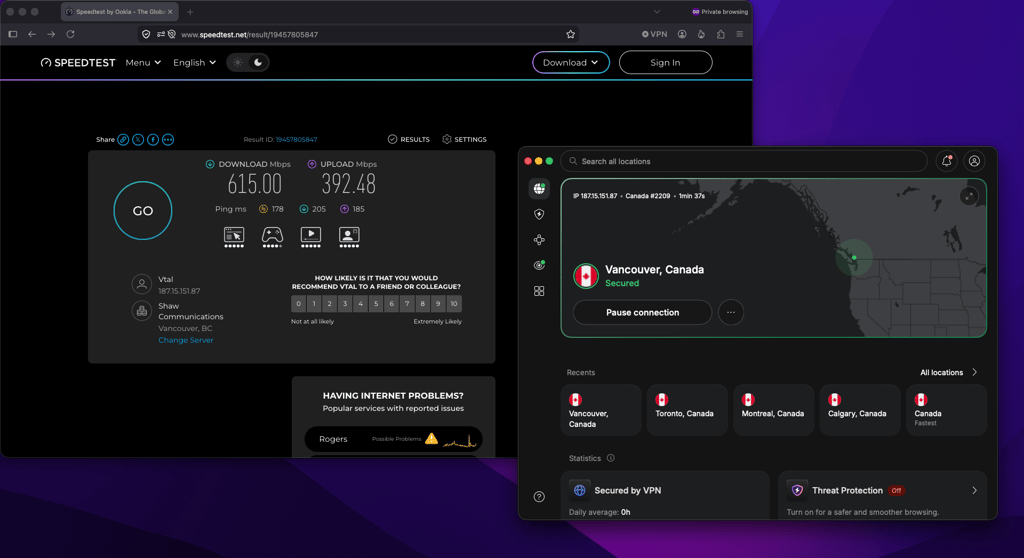Open Meshnet icon in VPN sidebar
This screenshot has width=1024, height=558.
click(539, 240)
